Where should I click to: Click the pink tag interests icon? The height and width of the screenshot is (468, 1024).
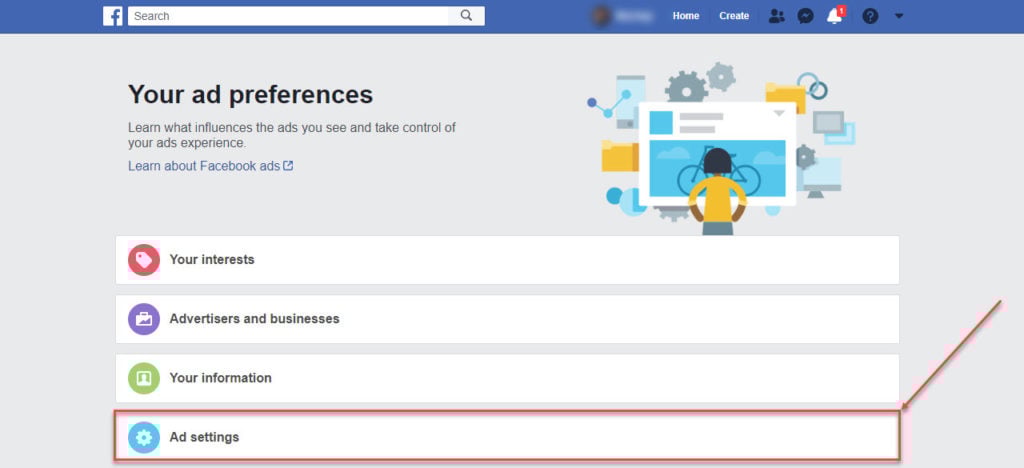144,260
